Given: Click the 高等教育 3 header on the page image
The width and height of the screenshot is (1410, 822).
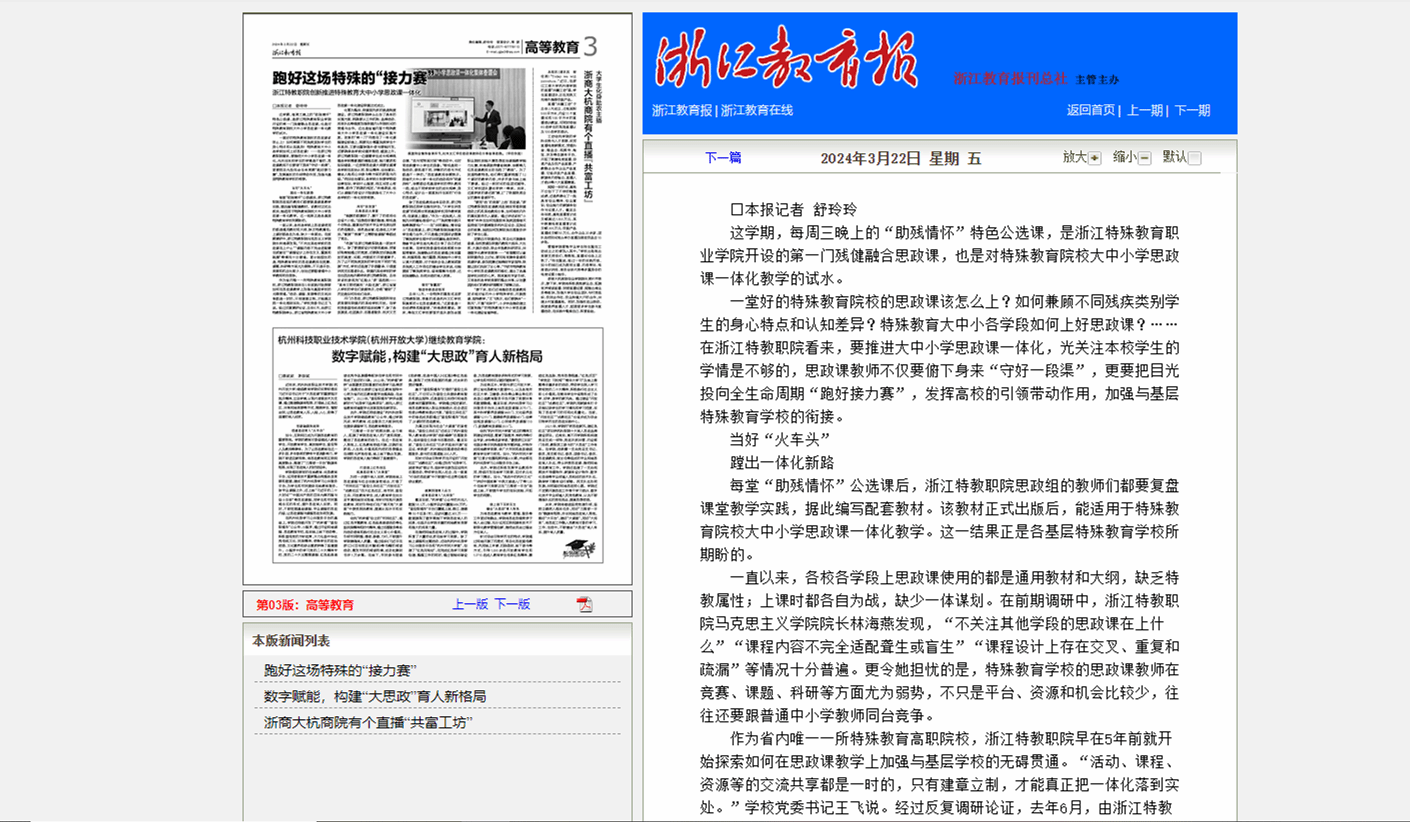Looking at the screenshot, I should (x=561, y=46).
